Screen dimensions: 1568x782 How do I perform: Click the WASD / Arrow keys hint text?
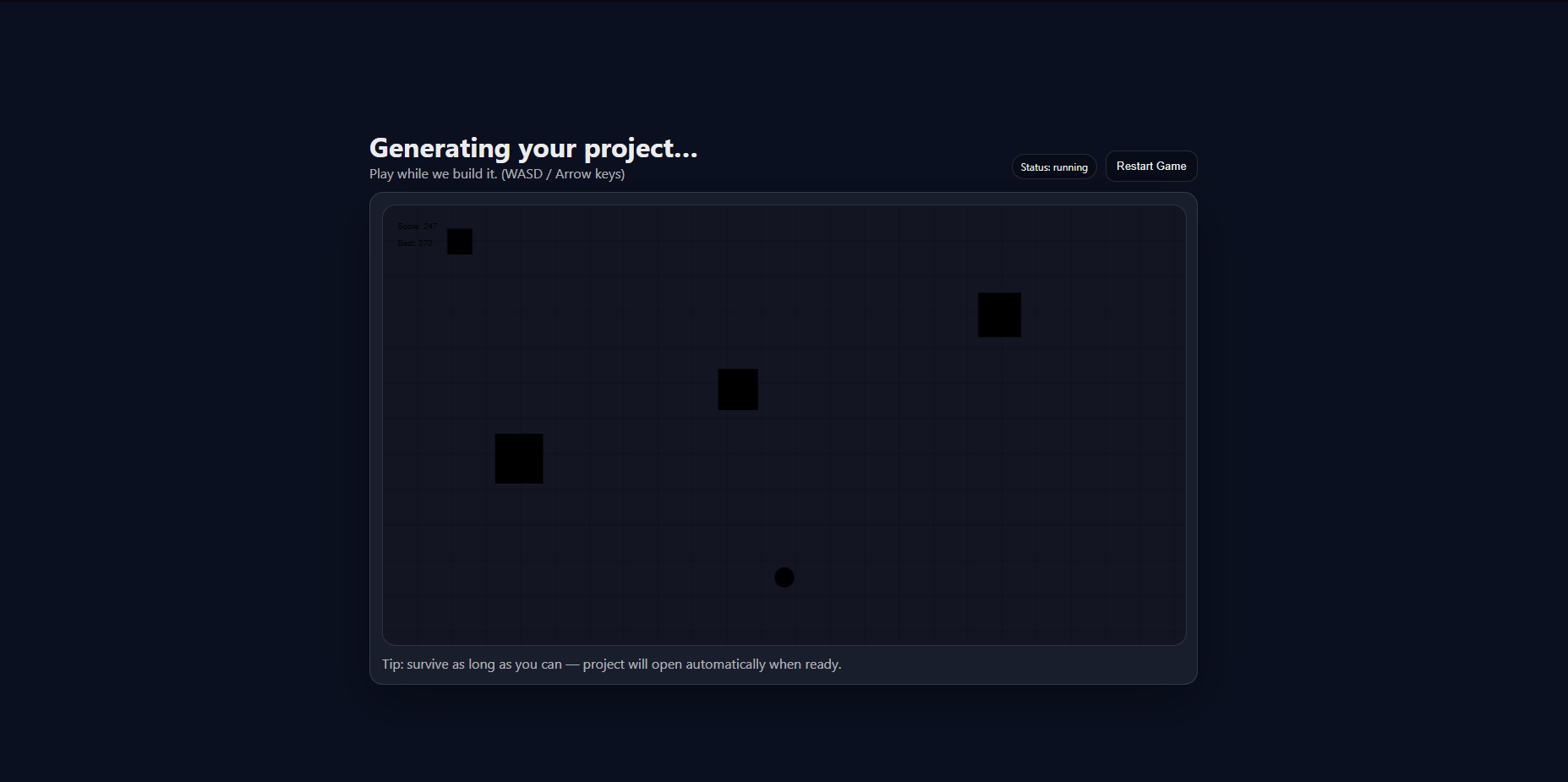pyautogui.click(x=563, y=173)
